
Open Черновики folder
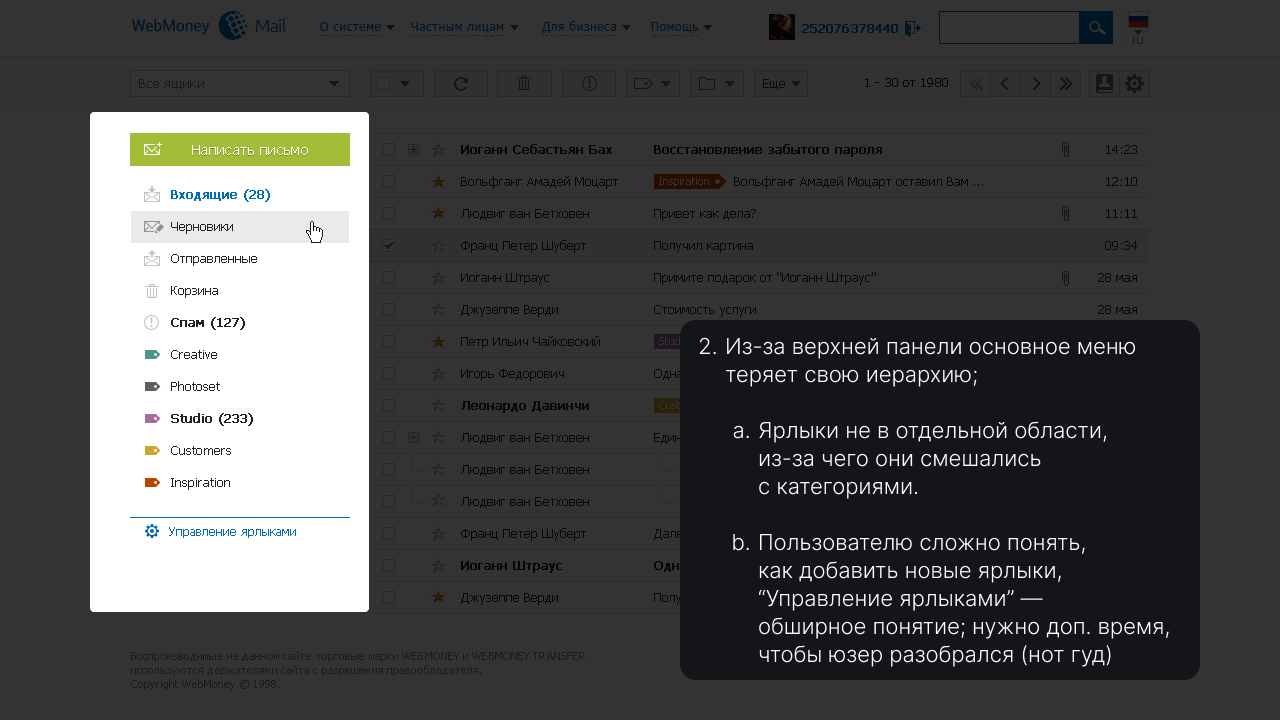(240, 227)
